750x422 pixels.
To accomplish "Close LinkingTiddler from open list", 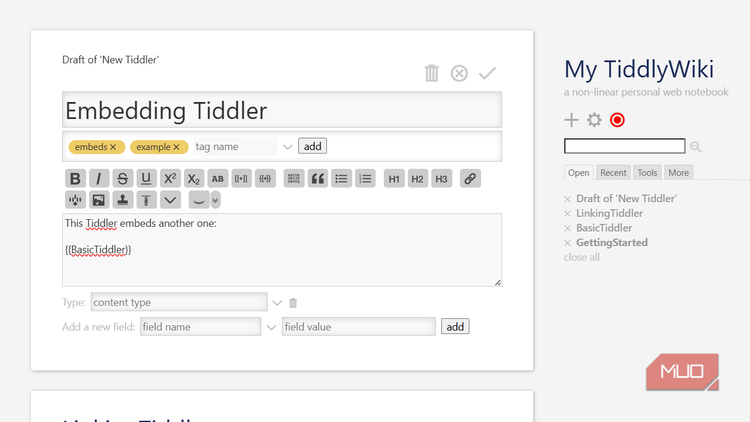I will pos(567,214).
